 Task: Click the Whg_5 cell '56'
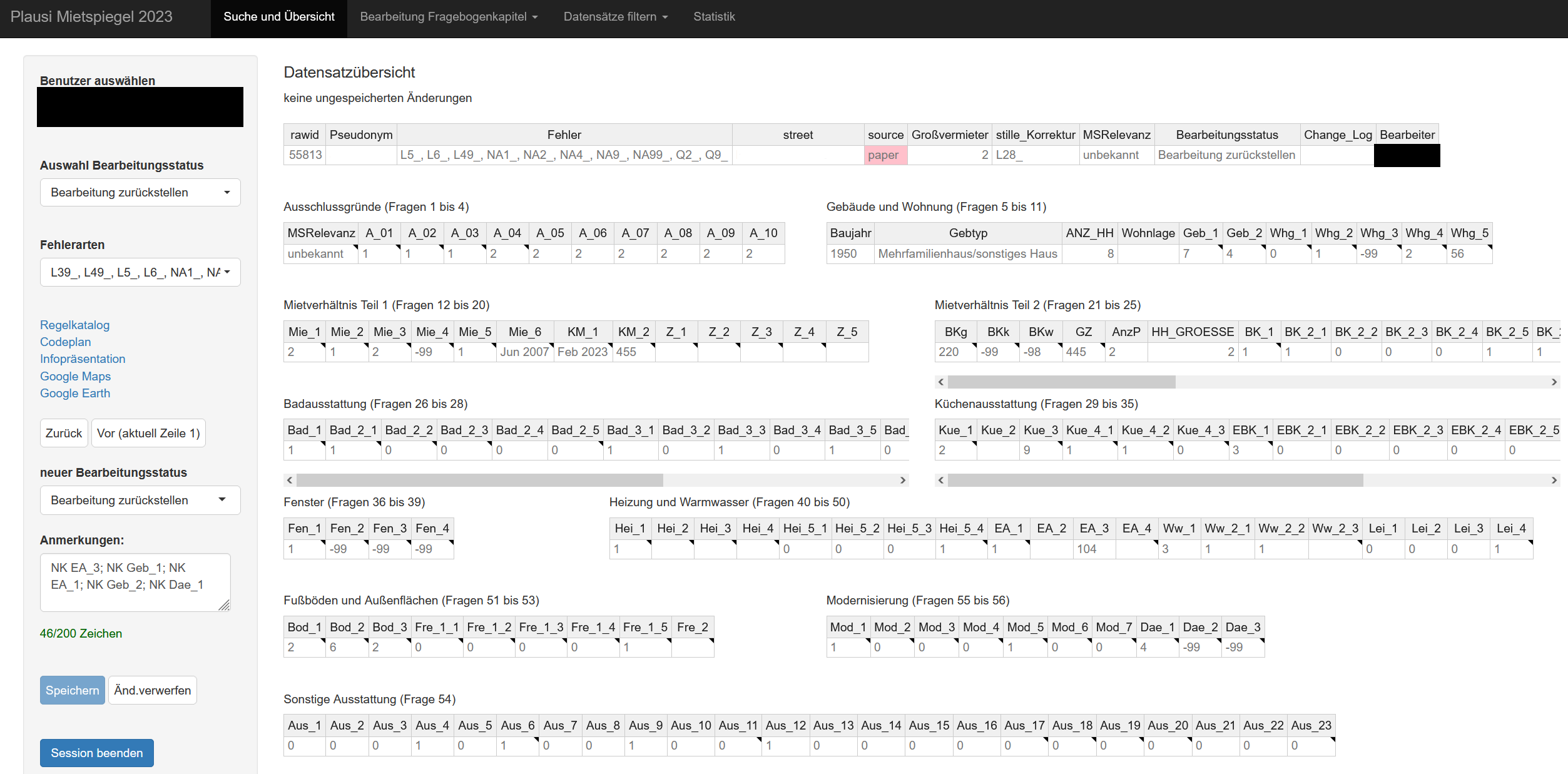pos(1470,253)
